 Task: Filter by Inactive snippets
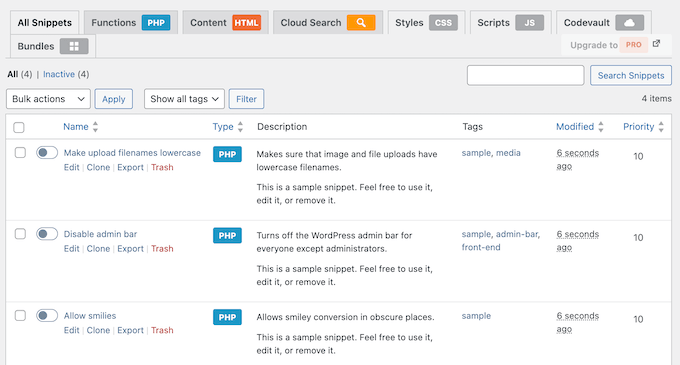tap(59, 74)
